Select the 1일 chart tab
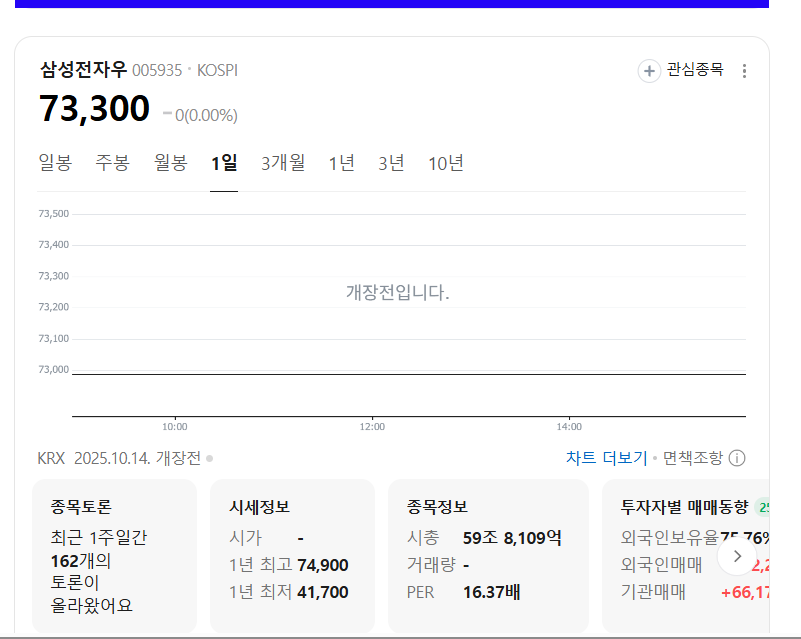This screenshot has width=801, height=639. (x=224, y=163)
